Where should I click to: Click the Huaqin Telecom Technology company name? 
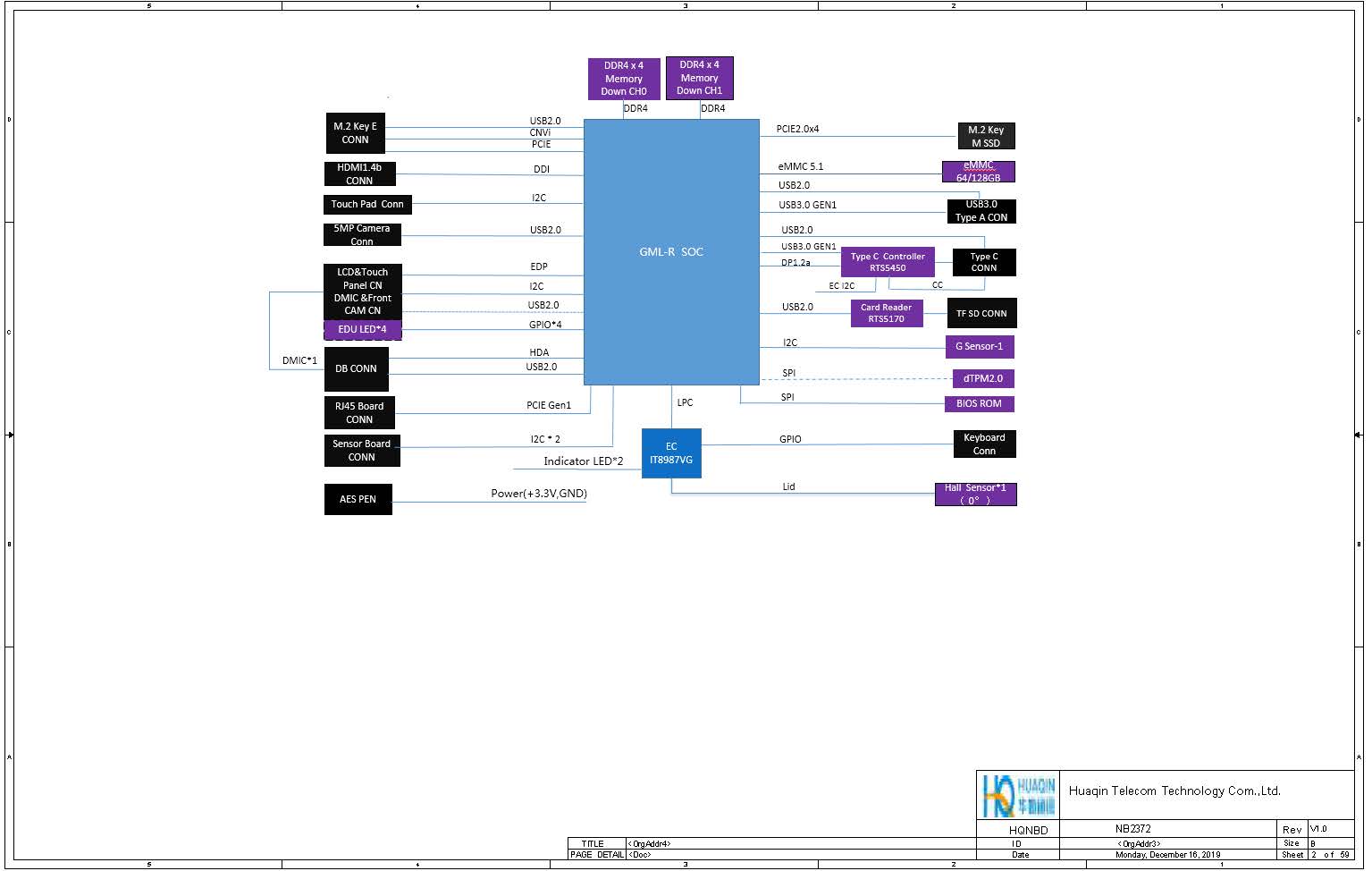click(1174, 791)
